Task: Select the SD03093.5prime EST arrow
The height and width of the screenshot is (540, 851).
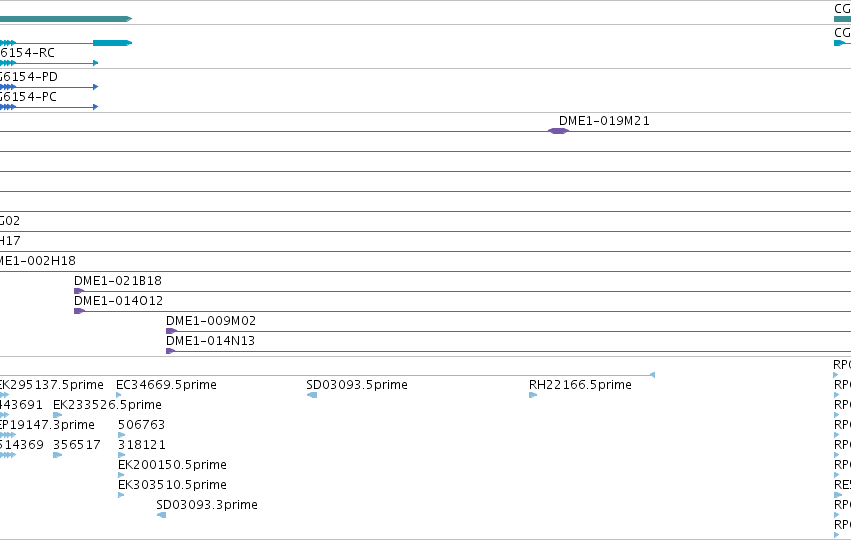Action: tap(312, 395)
